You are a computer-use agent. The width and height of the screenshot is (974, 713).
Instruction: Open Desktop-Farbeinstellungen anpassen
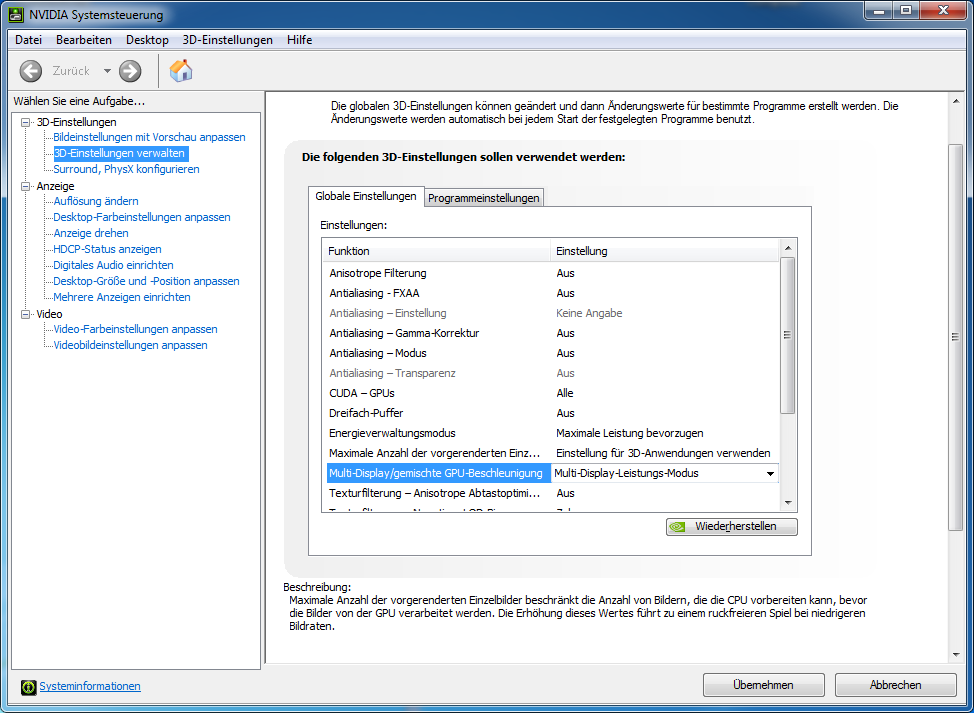coord(142,217)
